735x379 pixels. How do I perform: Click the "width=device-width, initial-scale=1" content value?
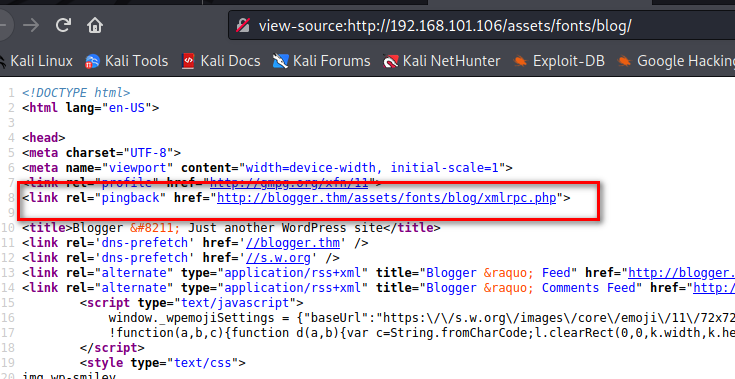(372, 168)
